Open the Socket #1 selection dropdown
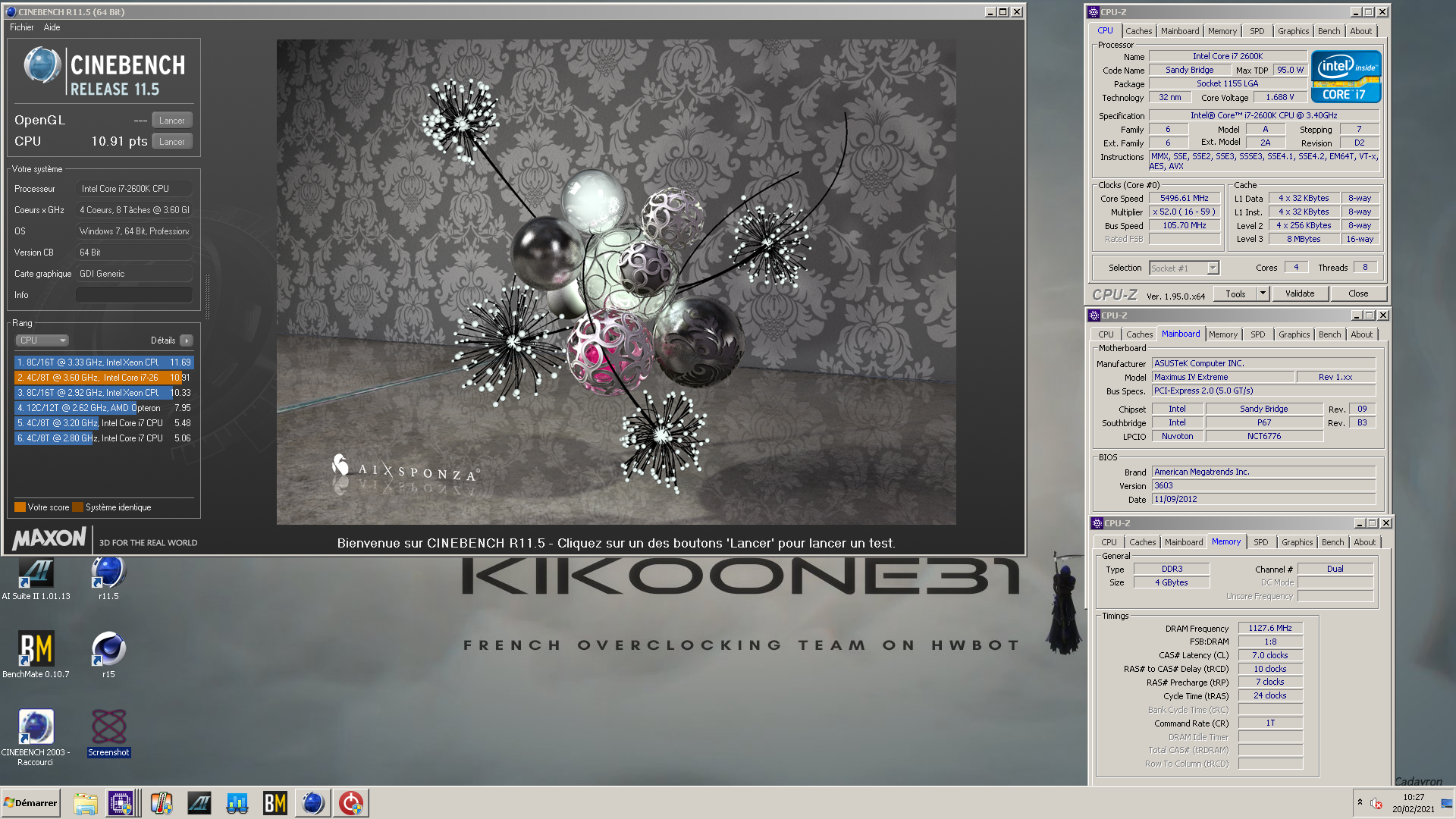The height and width of the screenshot is (819, 1456). (1184, 268)
